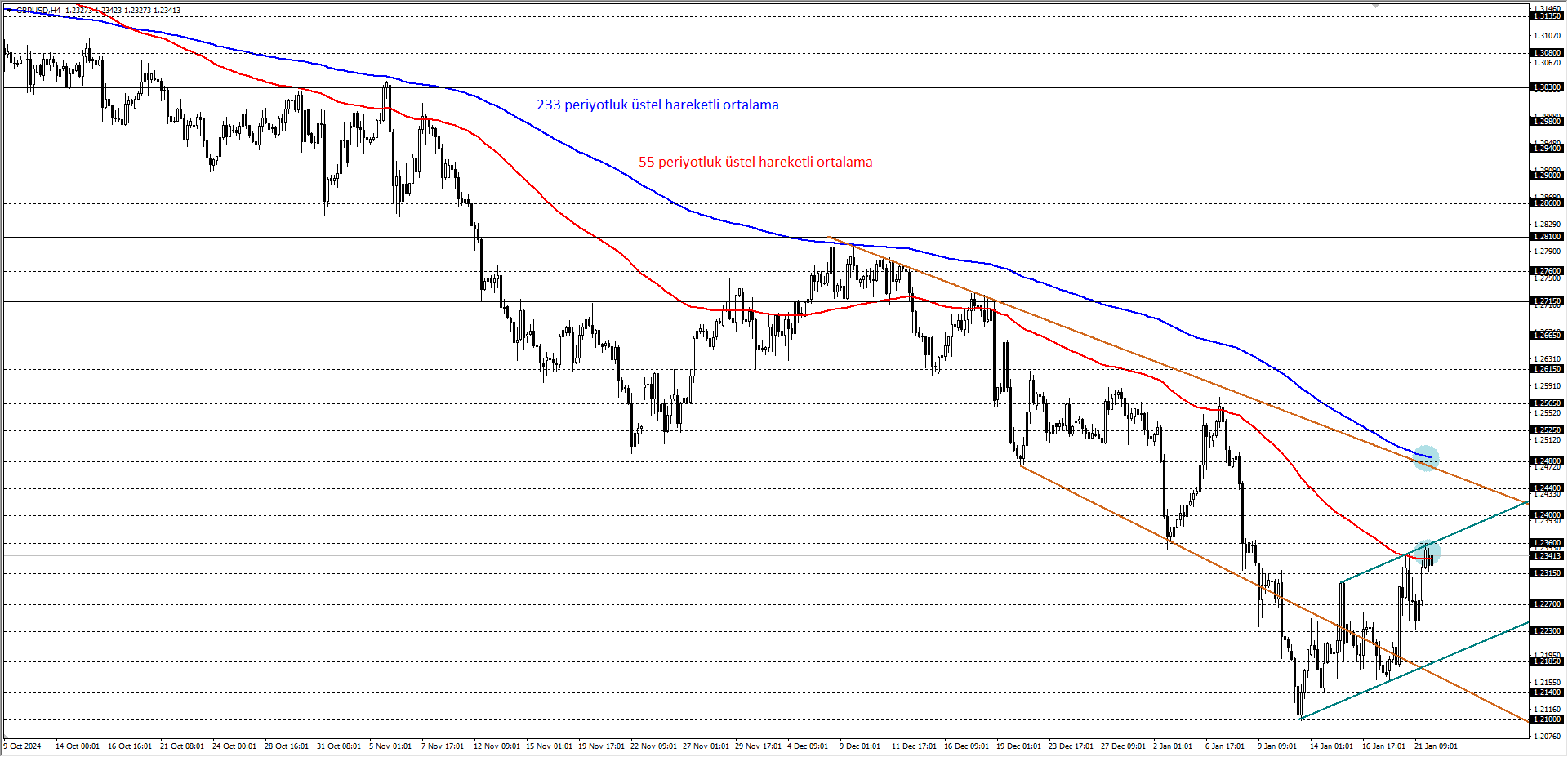The image size is (1568, 757).
Task: Click the 1.21400 price level tag
Action: (x=1547, y=692)
